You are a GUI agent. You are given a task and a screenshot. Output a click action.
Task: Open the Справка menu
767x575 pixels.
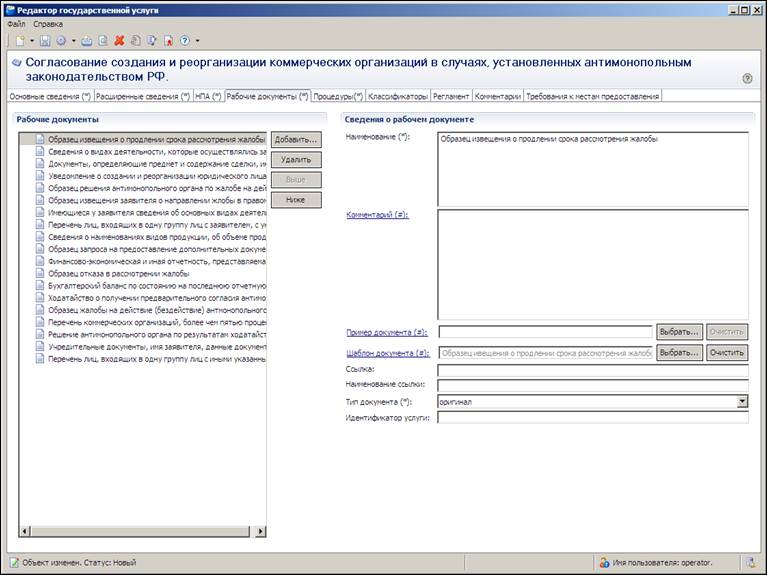click(48, 24)
